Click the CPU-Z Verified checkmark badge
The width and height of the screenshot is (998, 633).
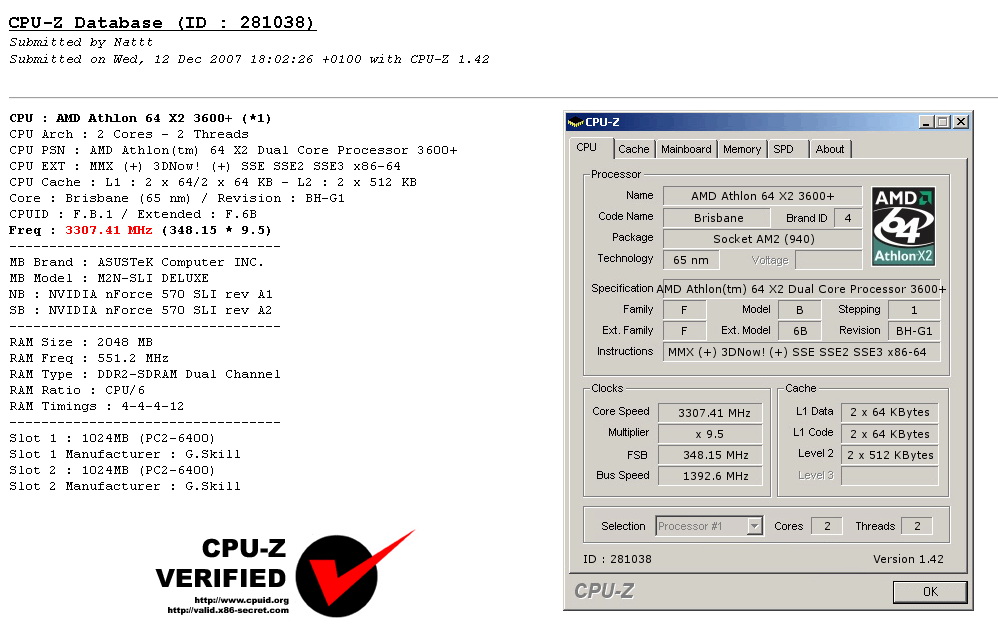click(355, 574)
